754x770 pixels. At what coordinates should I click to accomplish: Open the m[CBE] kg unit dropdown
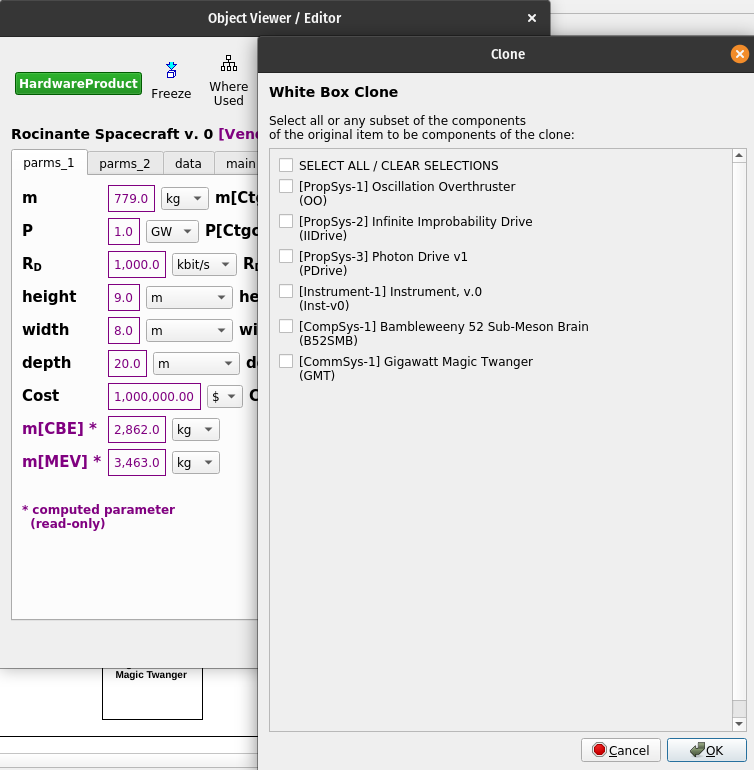coord(195,429)
